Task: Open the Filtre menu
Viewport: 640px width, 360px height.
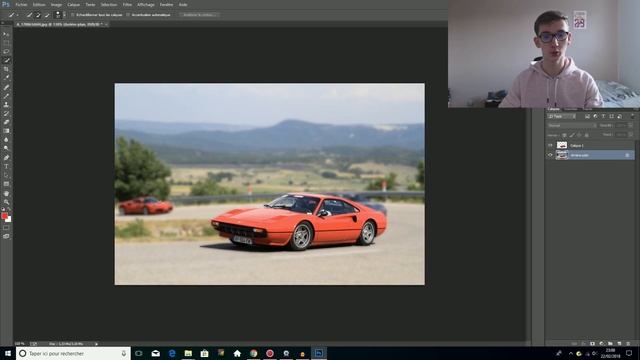Action: [x=127, y=4]
